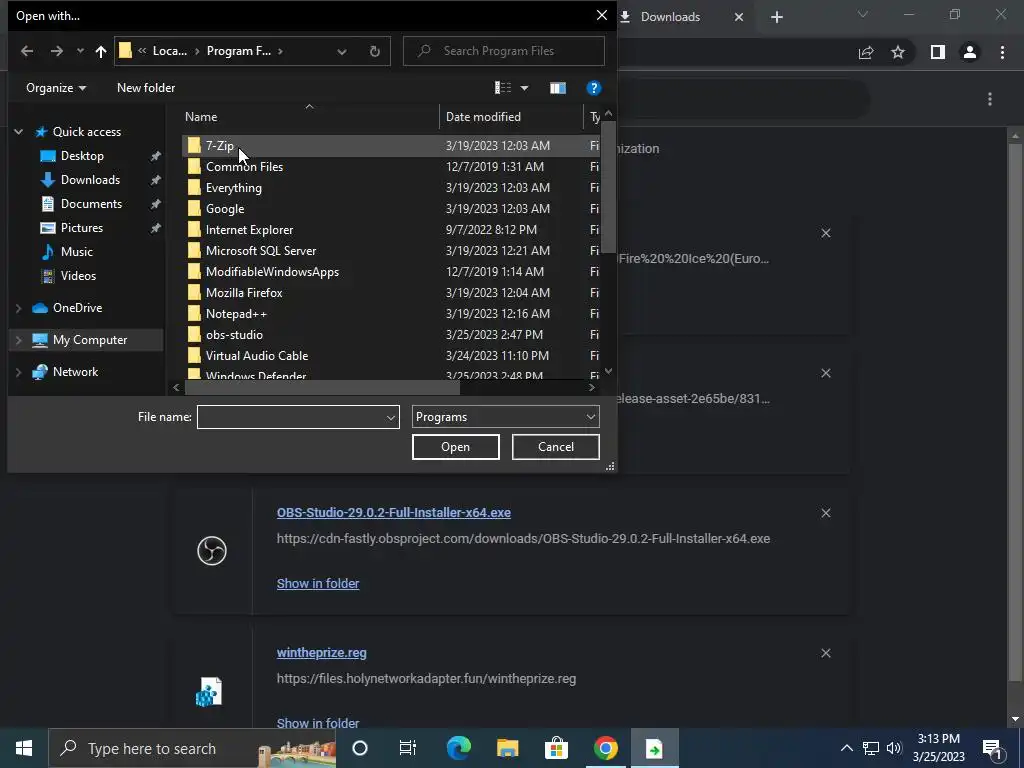Remove OBS installer from downloads list
Screen dimensions: 1024x768
[825, 513]
